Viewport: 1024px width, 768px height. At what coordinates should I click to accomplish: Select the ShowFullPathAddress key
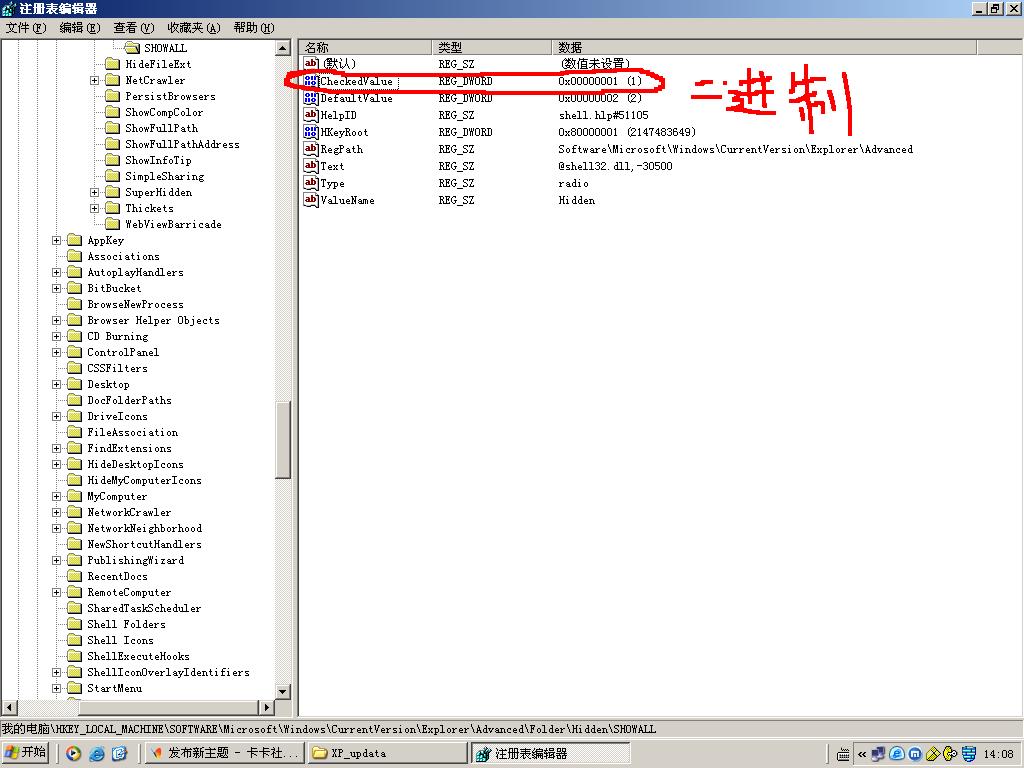(182, 144)
